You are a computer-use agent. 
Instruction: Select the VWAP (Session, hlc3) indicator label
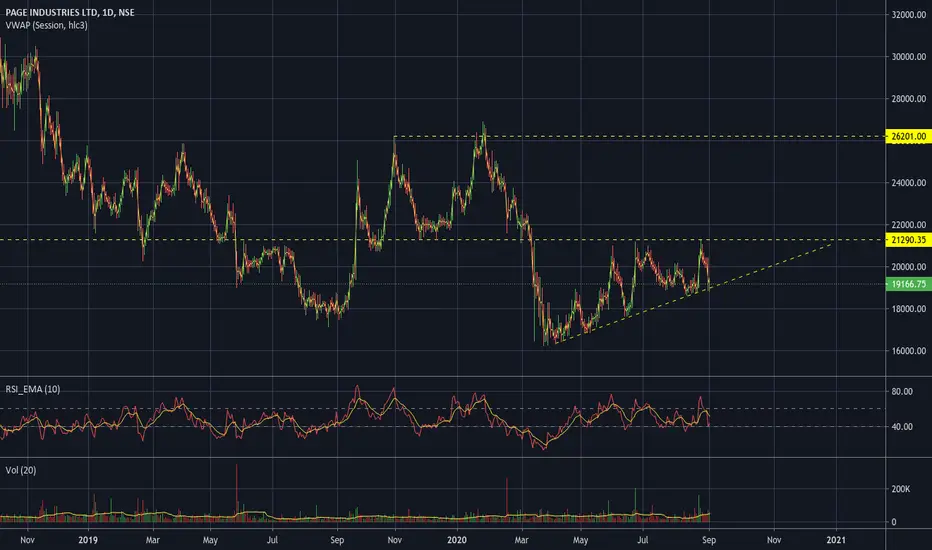click(46, 26)
